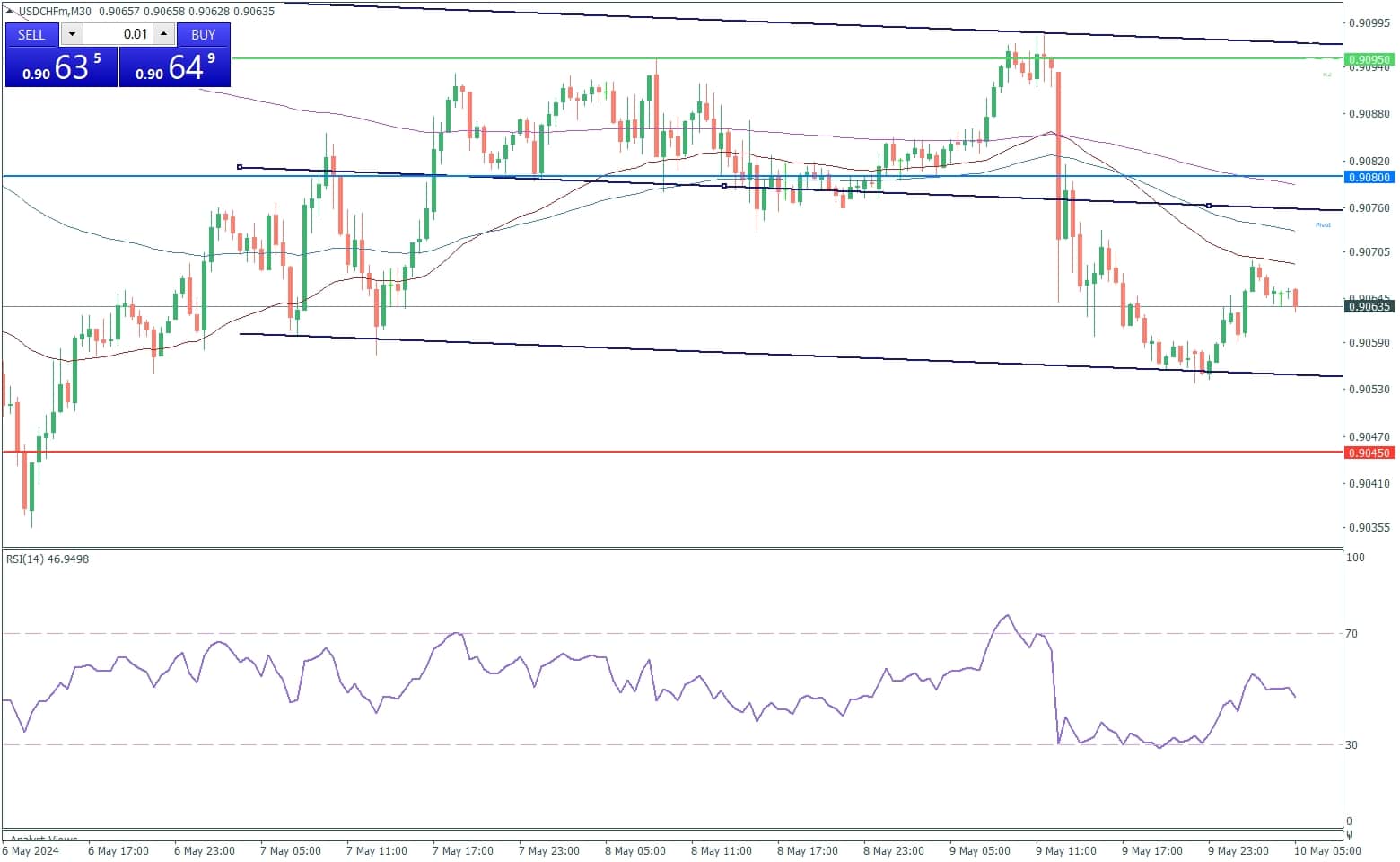1400x862 pixels.
Task: Click the 0.90355 price scale value
Action: click(x=1369, y=527)
